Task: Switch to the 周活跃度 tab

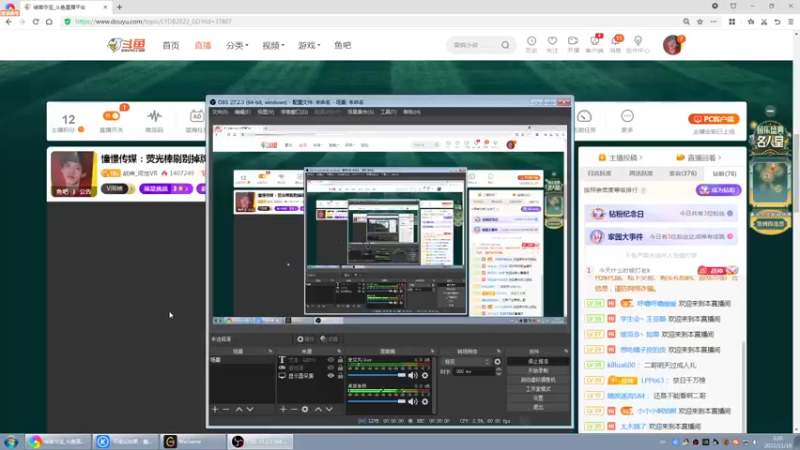Action: 641,173
